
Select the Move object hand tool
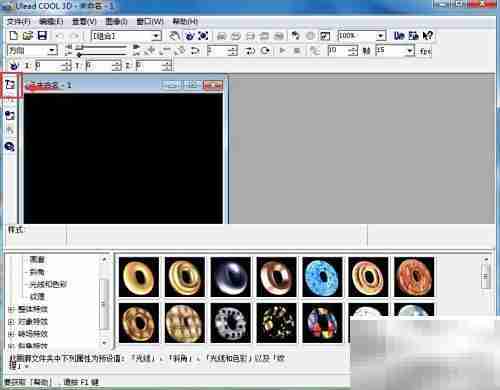(x=174, y=36)
